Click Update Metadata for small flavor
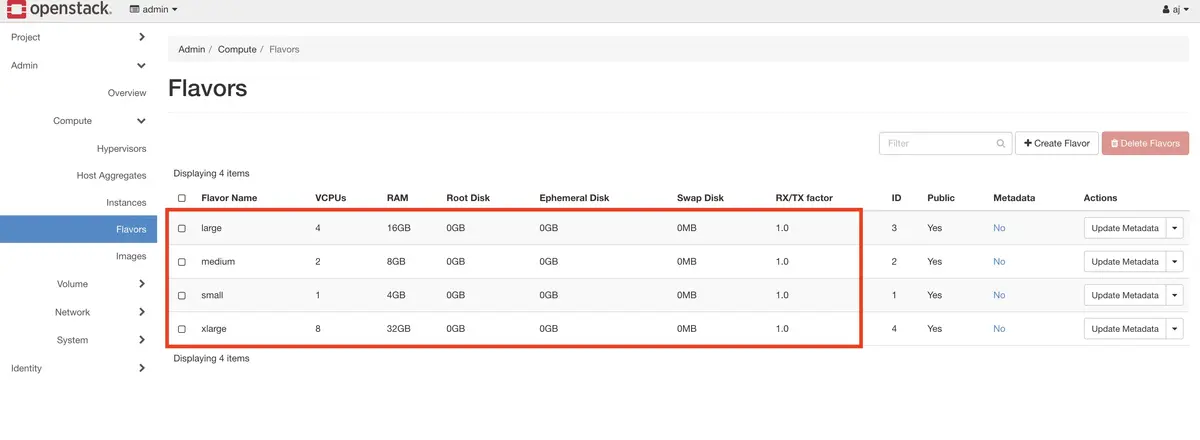 coord(1124,296)
